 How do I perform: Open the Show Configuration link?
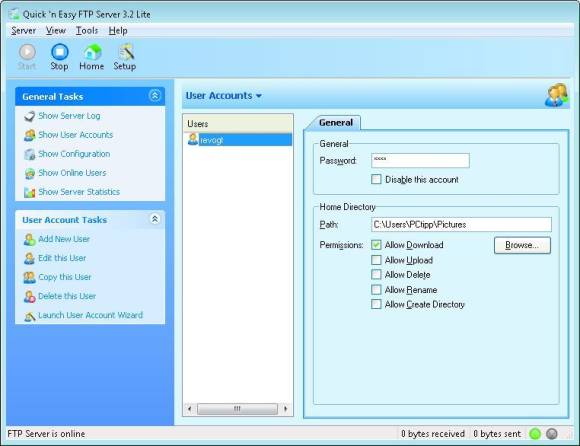coord(74,154)
